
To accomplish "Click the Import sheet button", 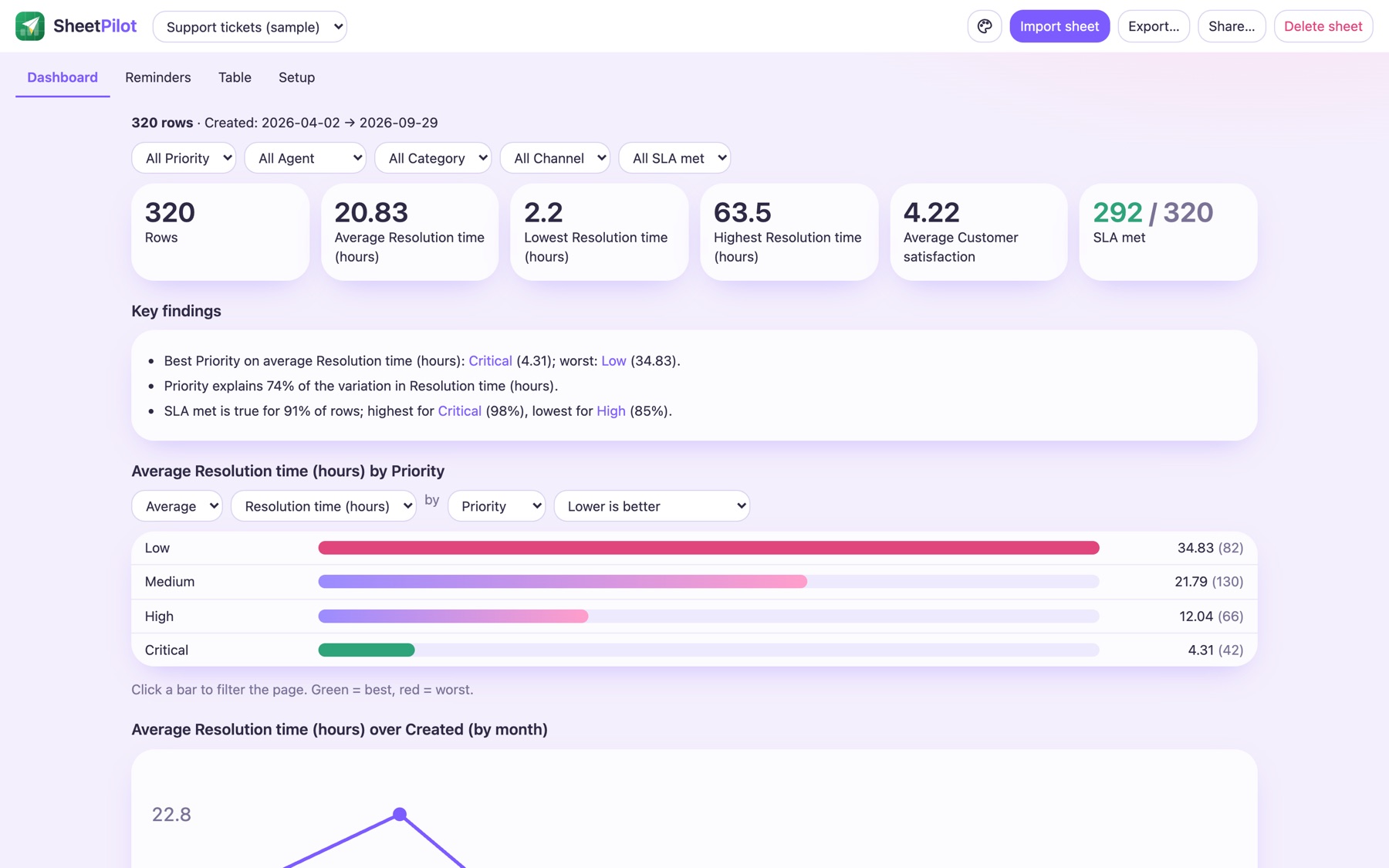I will (x=1059, y=26).
